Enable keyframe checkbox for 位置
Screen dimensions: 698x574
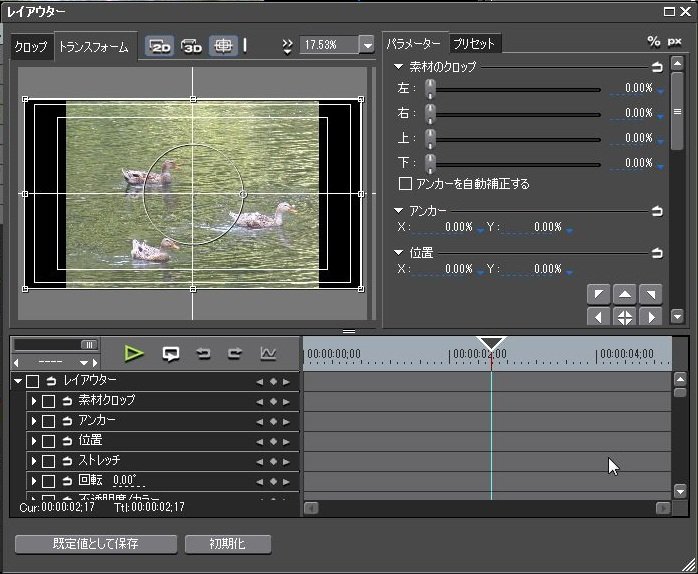coord(48,441)
